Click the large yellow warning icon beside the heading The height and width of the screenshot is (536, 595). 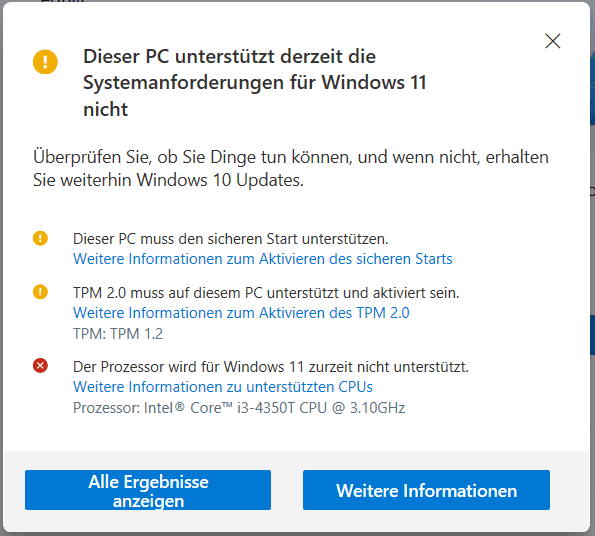click(45, 61)
